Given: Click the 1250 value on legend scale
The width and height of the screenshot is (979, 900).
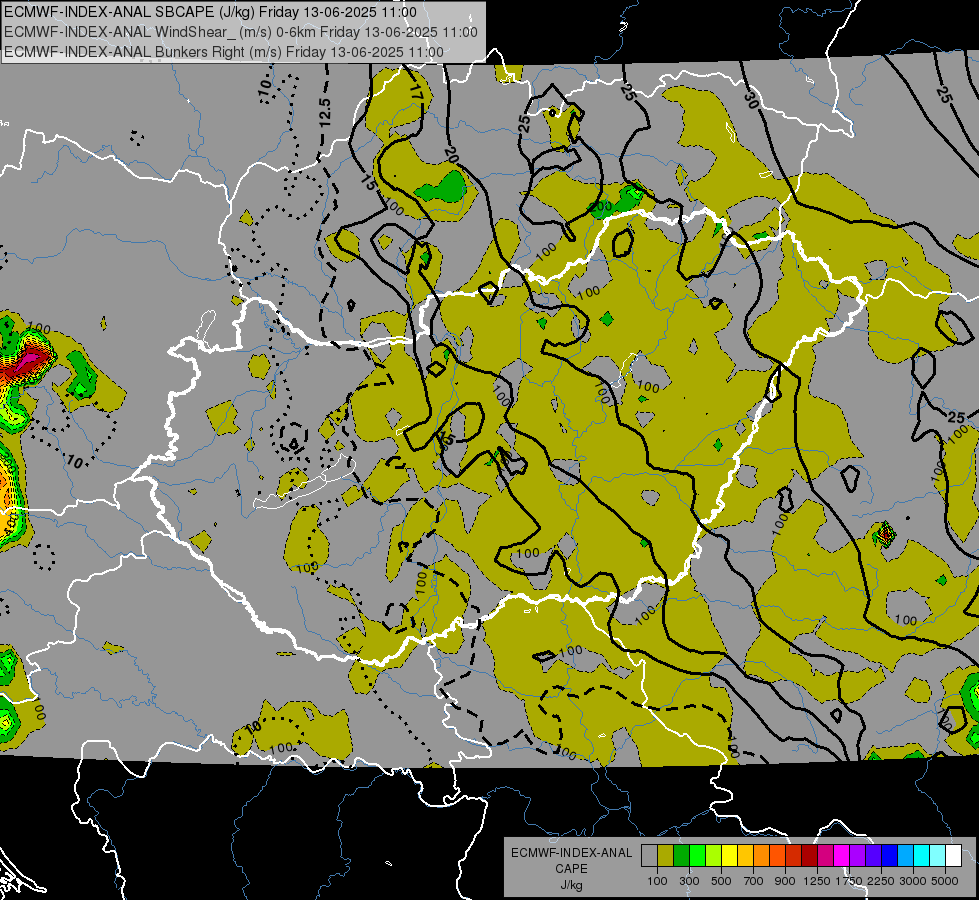Looking at the screenshot, I should pos(817,881).
